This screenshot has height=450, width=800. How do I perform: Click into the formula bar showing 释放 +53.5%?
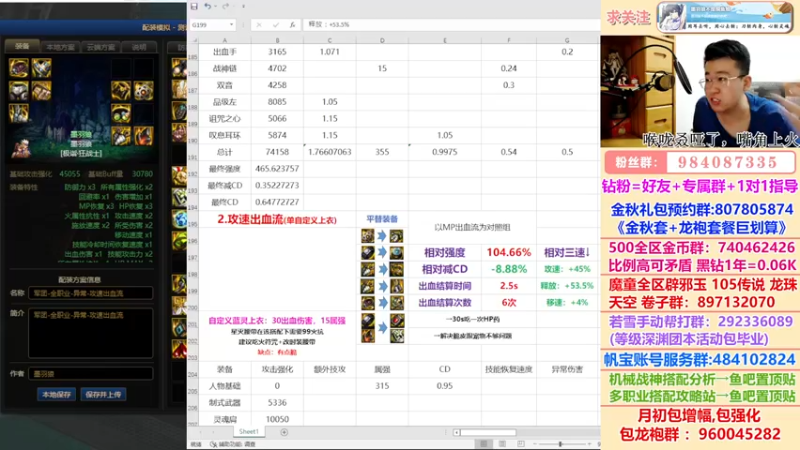point(452,24)
